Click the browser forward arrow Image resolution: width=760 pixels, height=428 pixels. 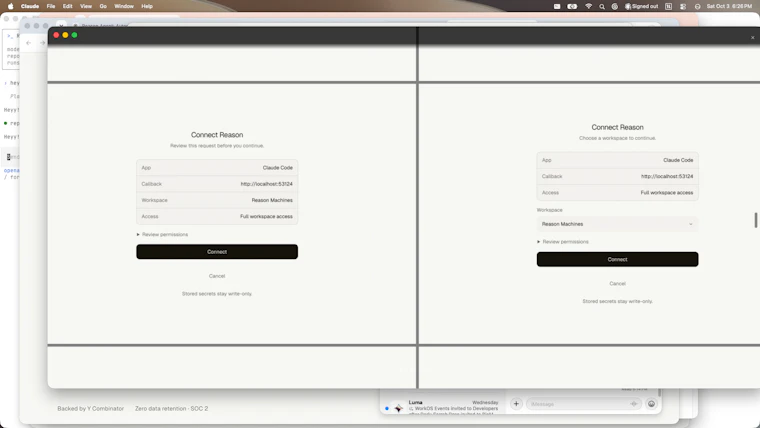(x=43, y=43)
